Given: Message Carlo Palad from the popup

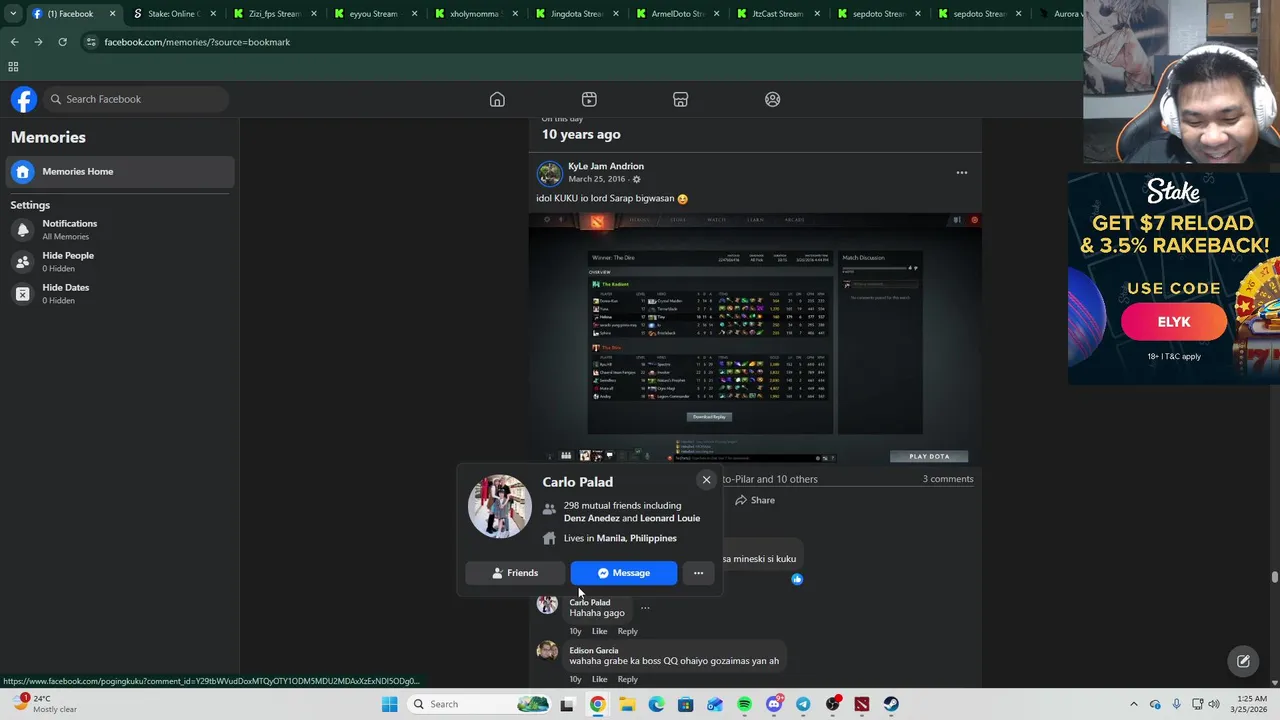Looking at the screenshot, I should (624, 573).
